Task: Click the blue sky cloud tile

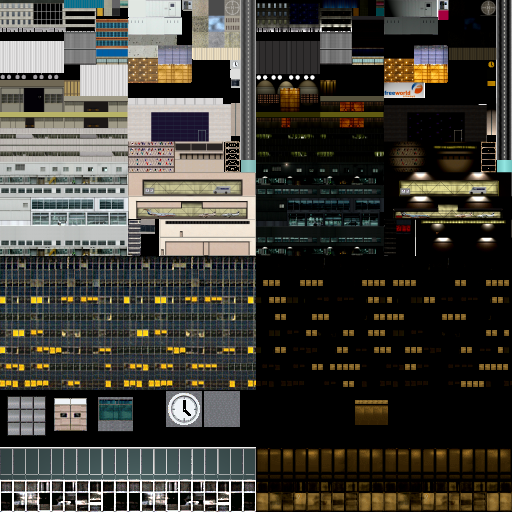Action: [216, 24]
